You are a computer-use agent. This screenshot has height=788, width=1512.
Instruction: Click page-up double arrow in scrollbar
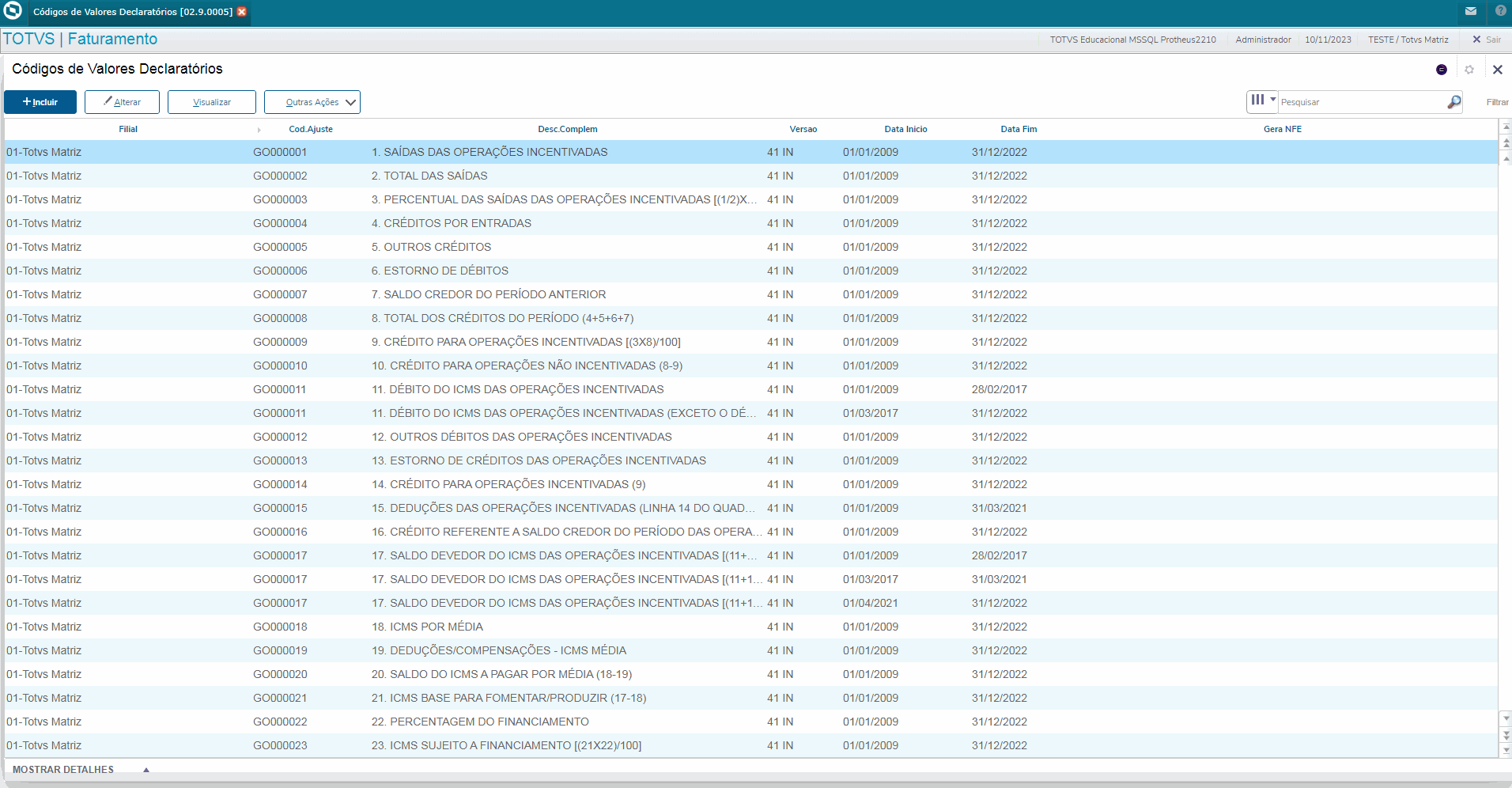1506,143
